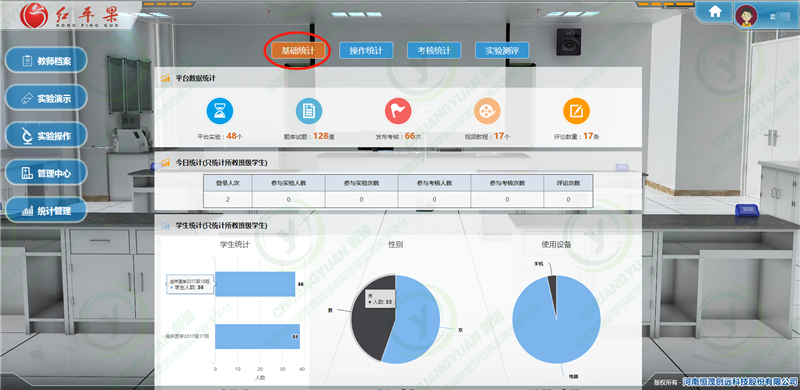Image resolution: width=800 pixels, height=390 pixels.
Task: Open the user avatar profile
Action: tap(746, 16)
